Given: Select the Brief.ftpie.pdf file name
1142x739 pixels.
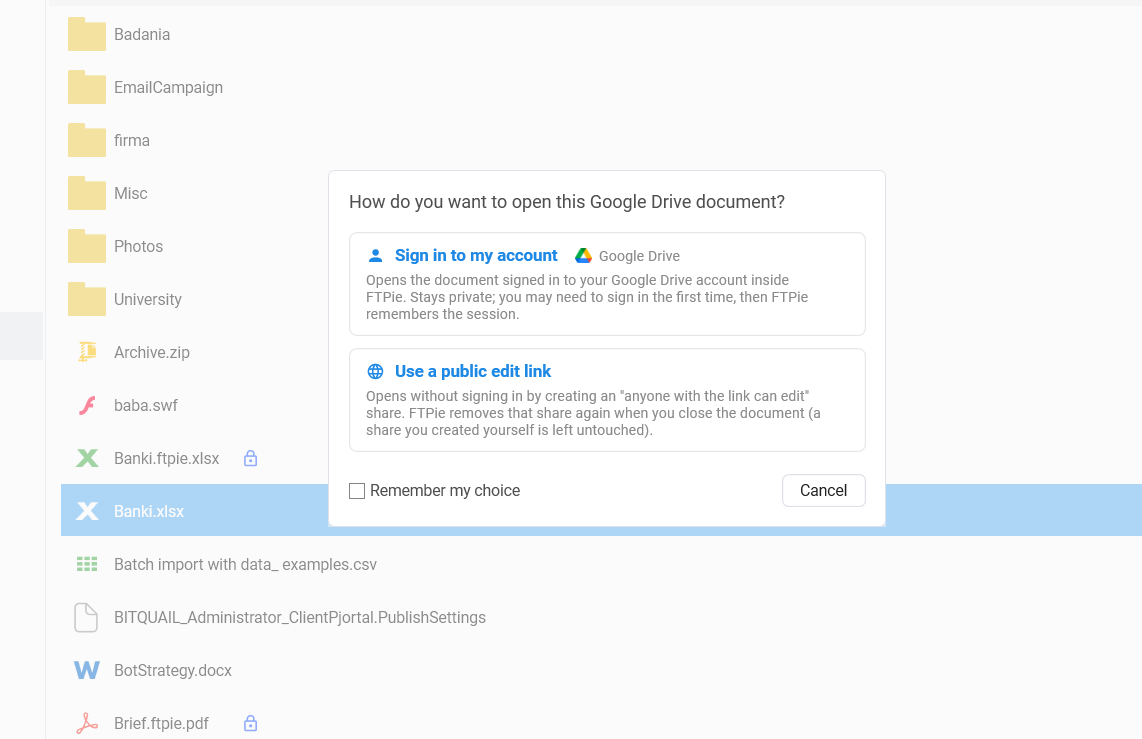Looking at the screenshot, I should pos(161,723).
